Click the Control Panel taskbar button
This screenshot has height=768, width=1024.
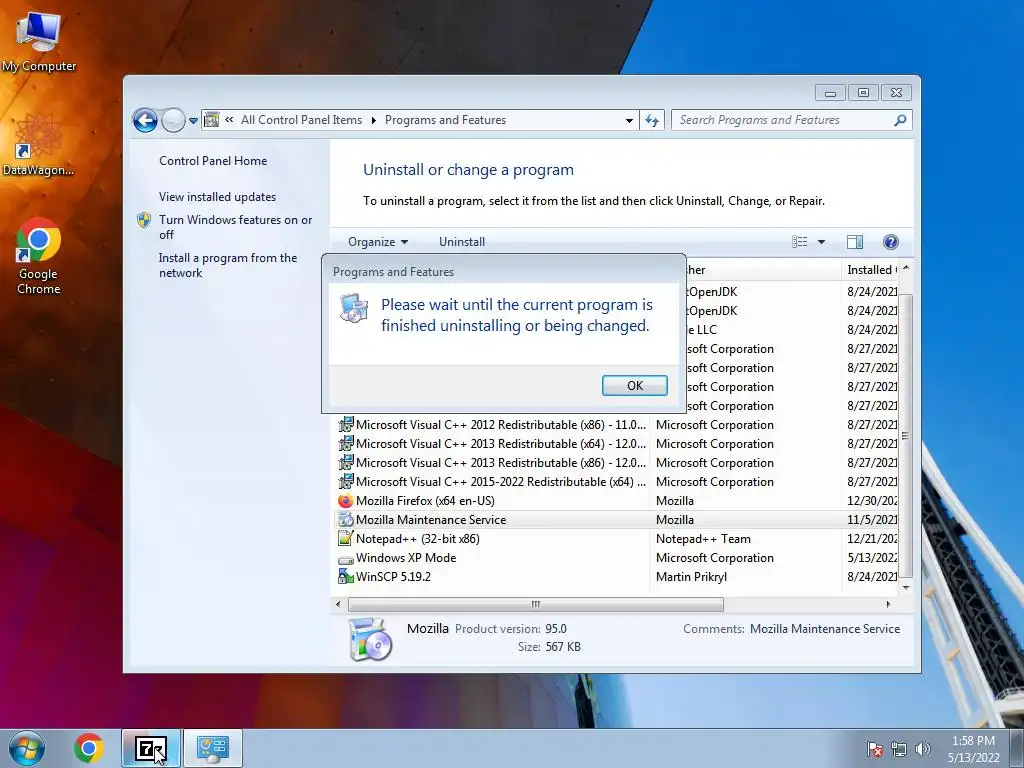212,748
